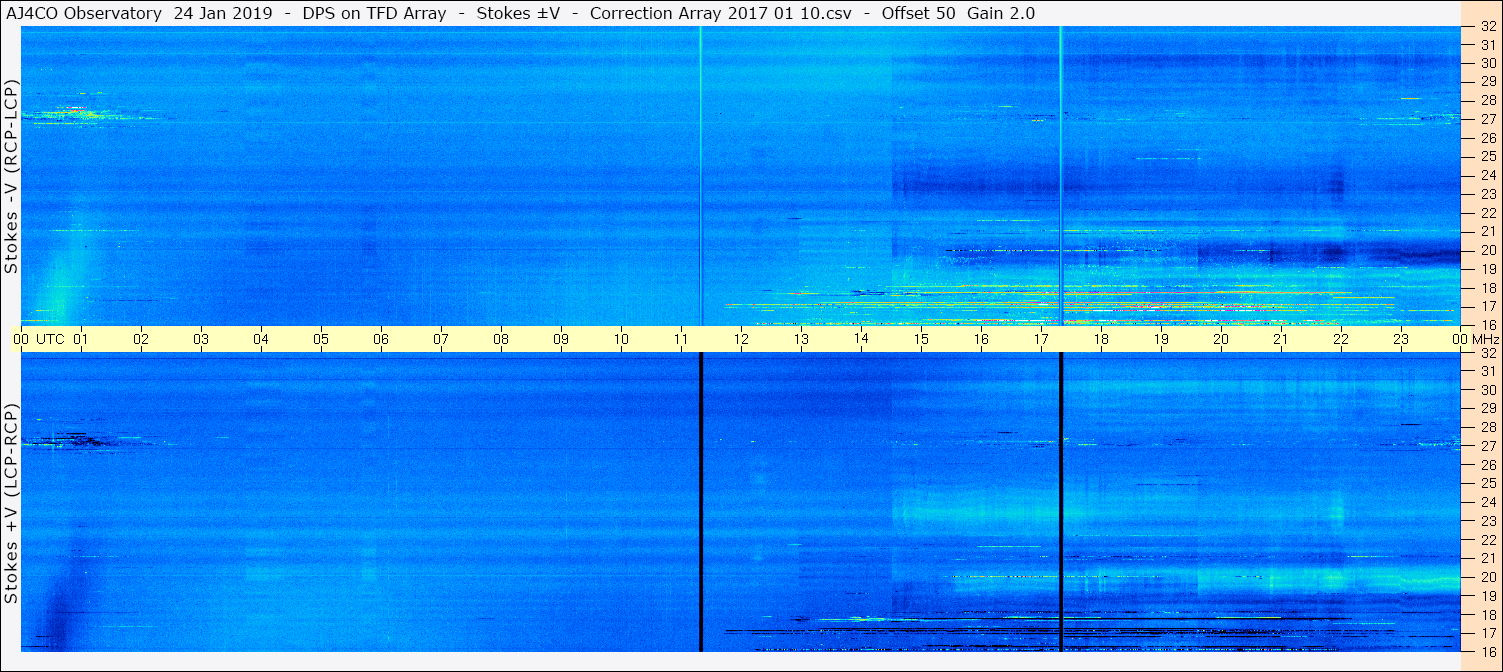Click hour '12' on the UTC time axis
The width and height of the screenshot is (1503, 672).
tap(741, 340)
